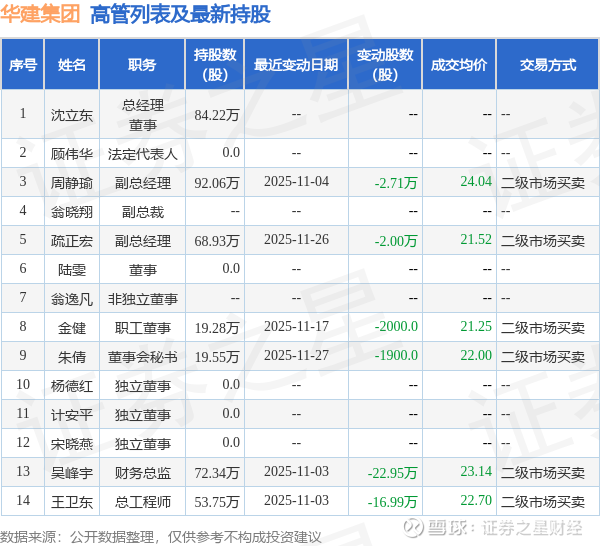Click the date 2025-11-04
600x546 pixels.
coord(296,181)
